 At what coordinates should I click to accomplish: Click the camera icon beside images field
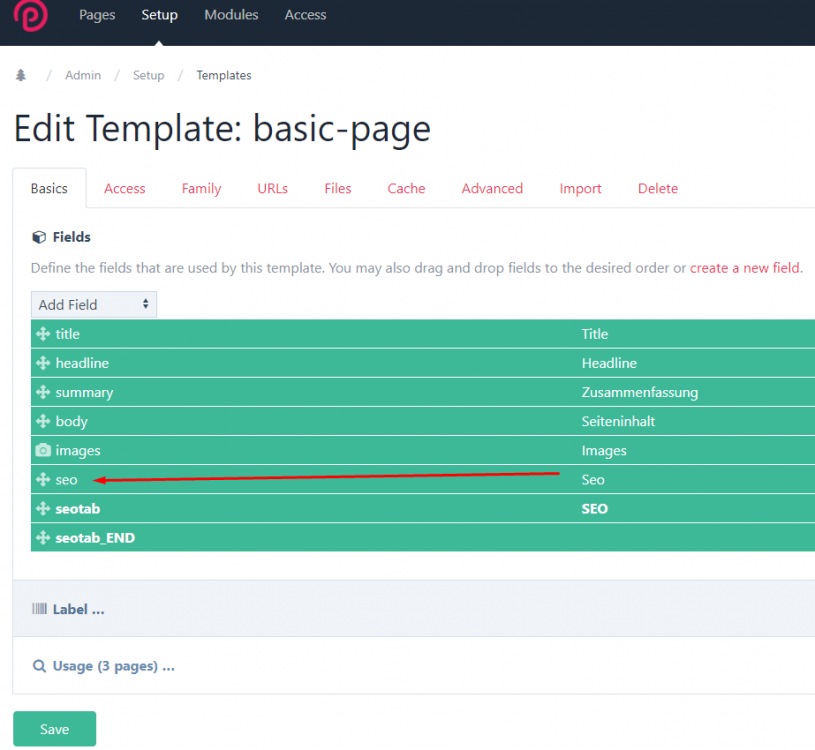(42, 451)
